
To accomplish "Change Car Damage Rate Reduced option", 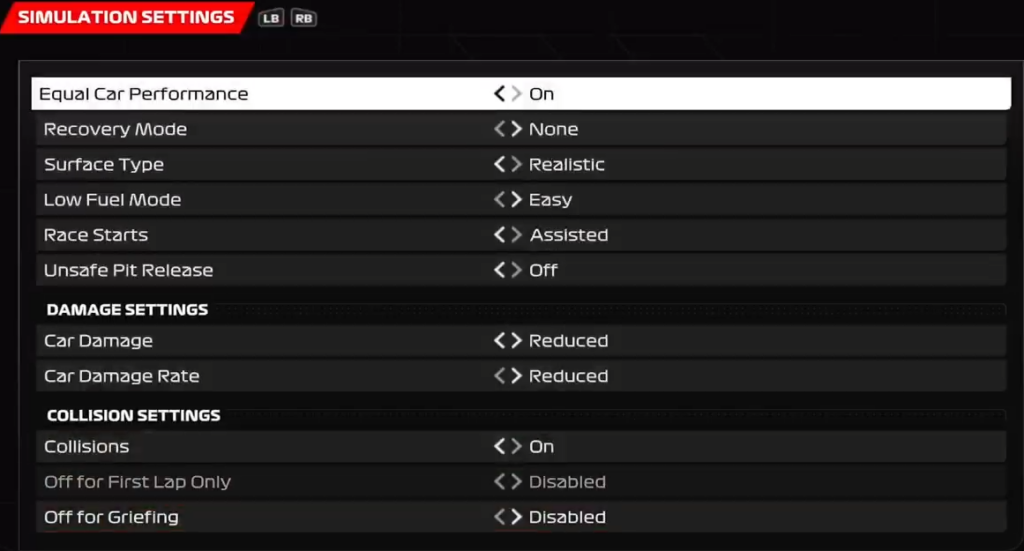I will (568, 376).
